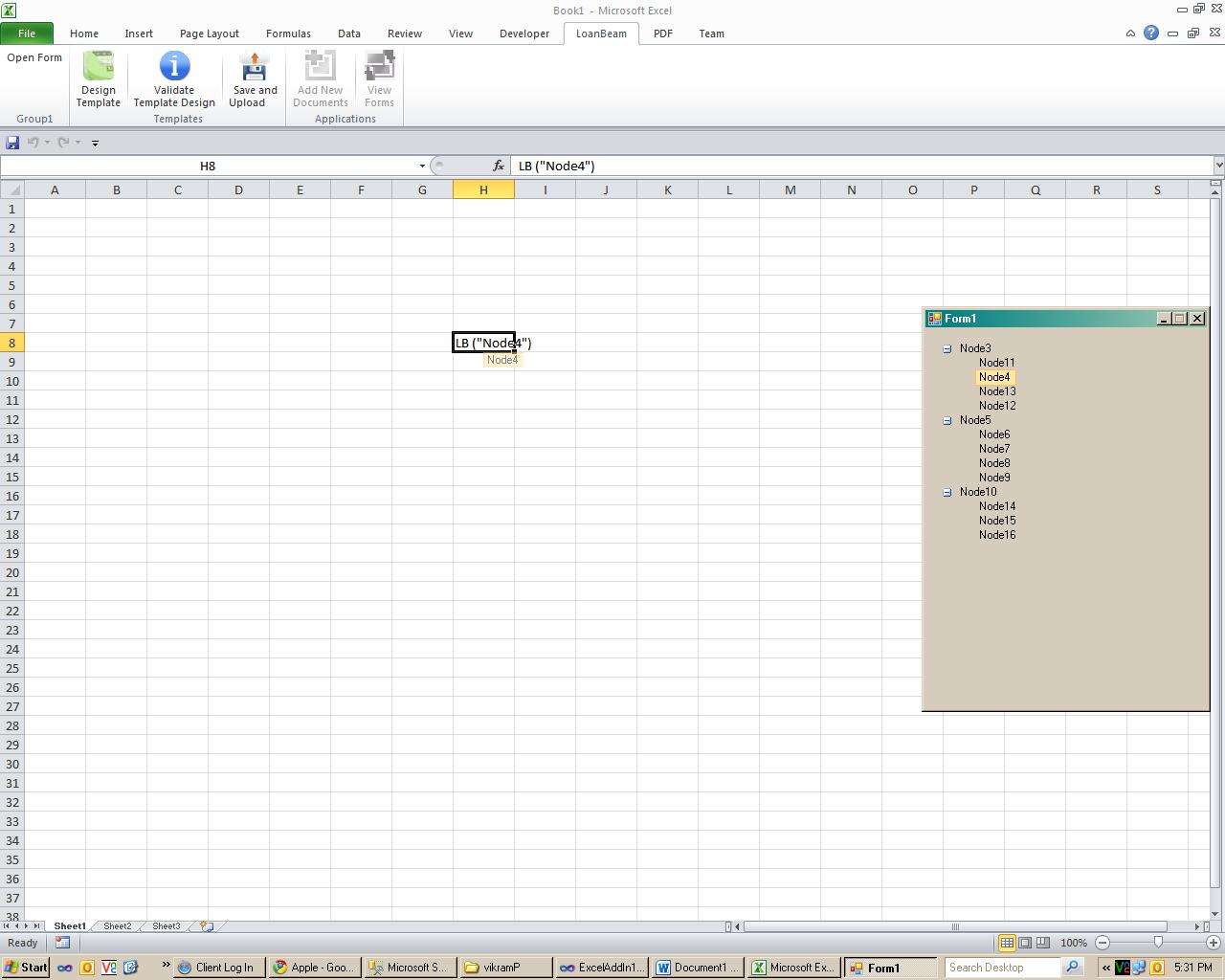Click the Open Form button
1225x980 pixels.
[x=34, y=57]
